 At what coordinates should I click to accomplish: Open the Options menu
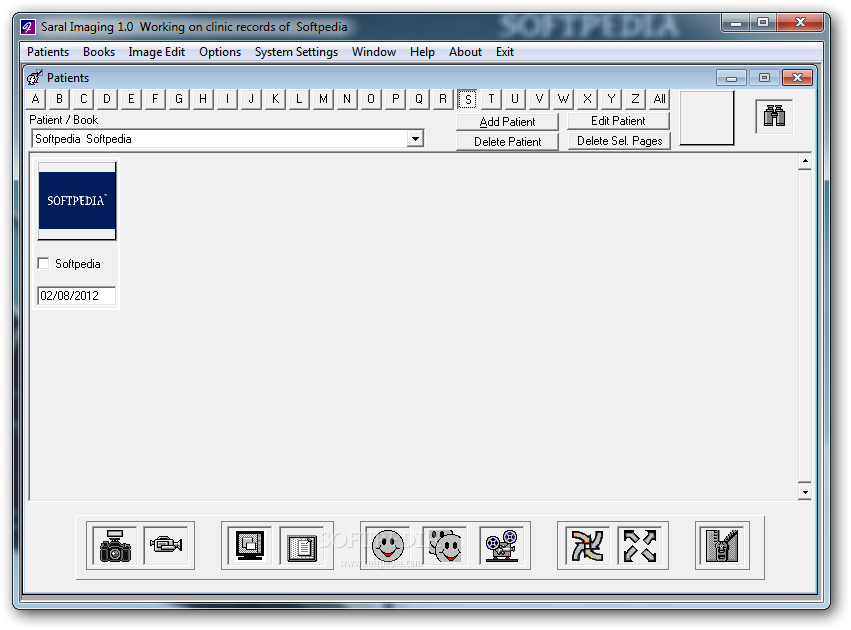click(x=220, y=52)
